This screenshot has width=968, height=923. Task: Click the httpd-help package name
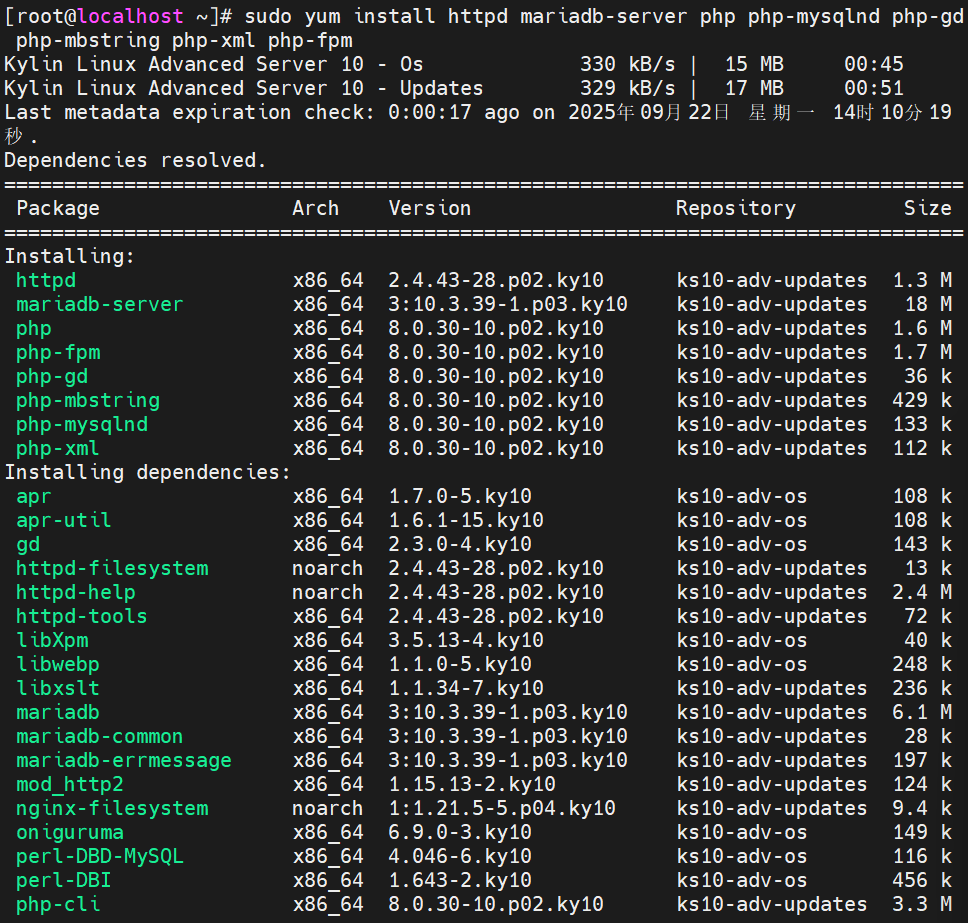coord(75,593)
